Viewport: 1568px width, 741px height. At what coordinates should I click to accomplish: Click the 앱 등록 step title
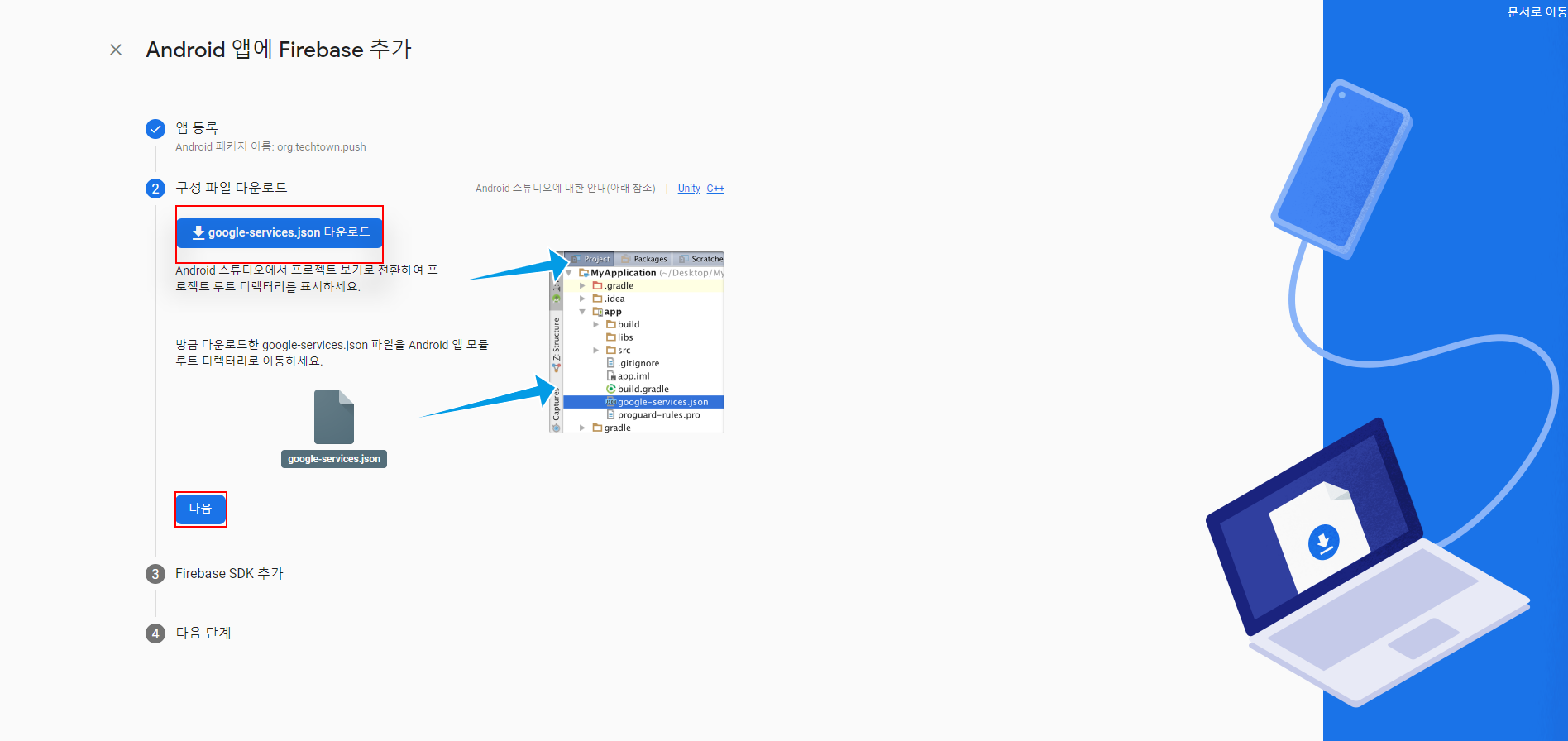coord(197,128)
